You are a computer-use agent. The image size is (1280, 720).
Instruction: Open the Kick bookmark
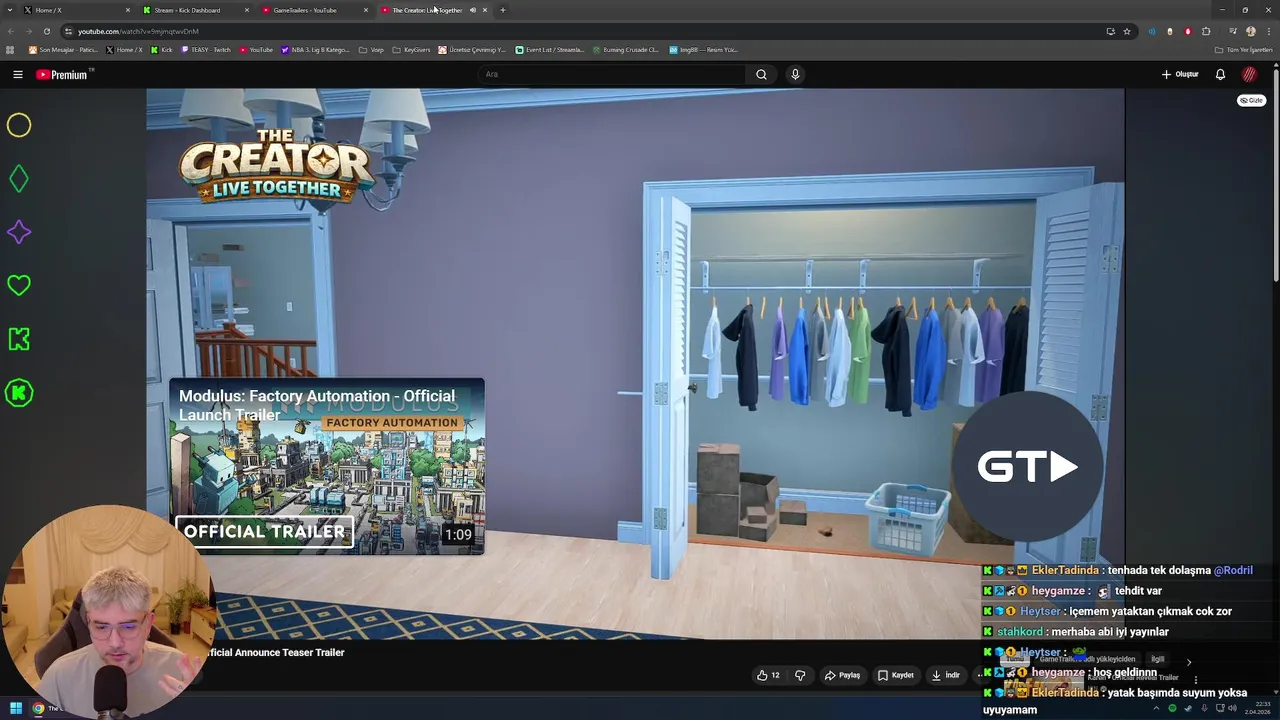tap(161, 49)
